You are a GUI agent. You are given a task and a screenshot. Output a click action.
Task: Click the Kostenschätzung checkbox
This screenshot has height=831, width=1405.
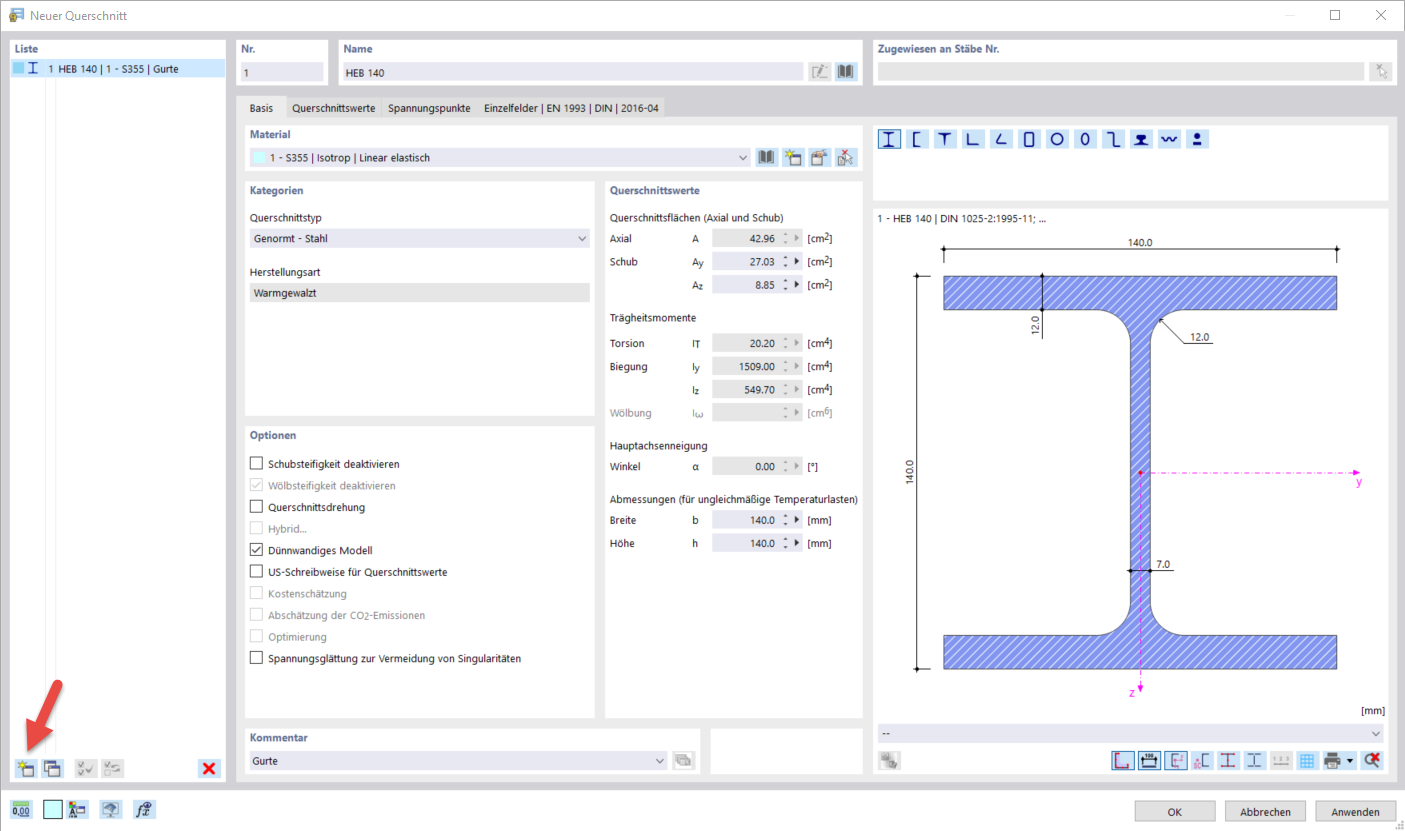click(x=257, y=593)
